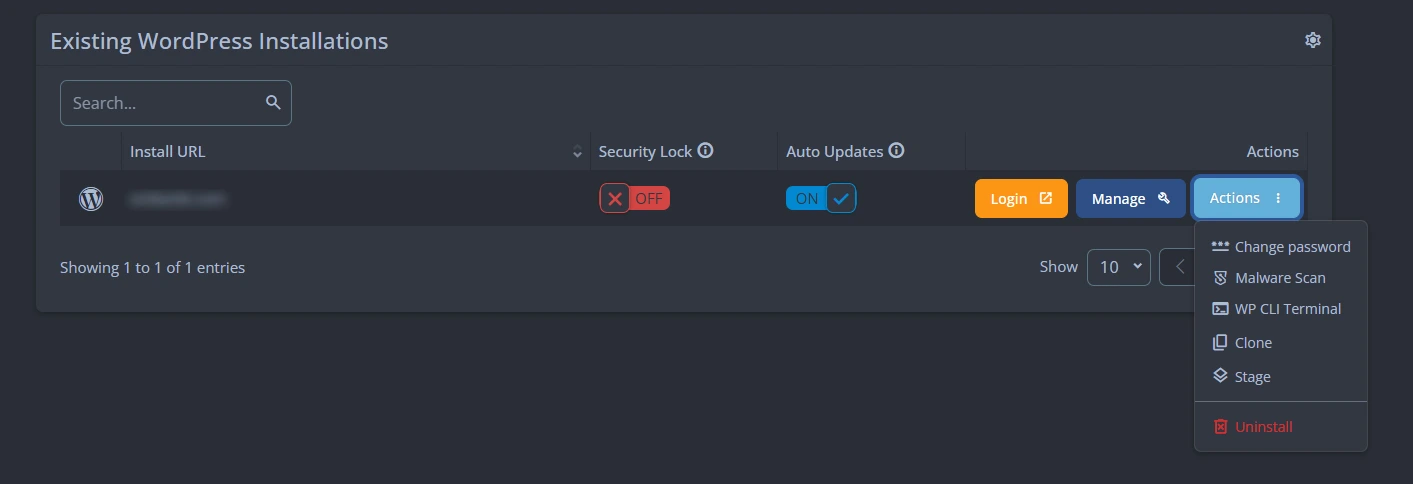This screenshot has height=484, width=1413.
Task: Click the red trash icon beside Uninstall
Action: point(1220,427)
